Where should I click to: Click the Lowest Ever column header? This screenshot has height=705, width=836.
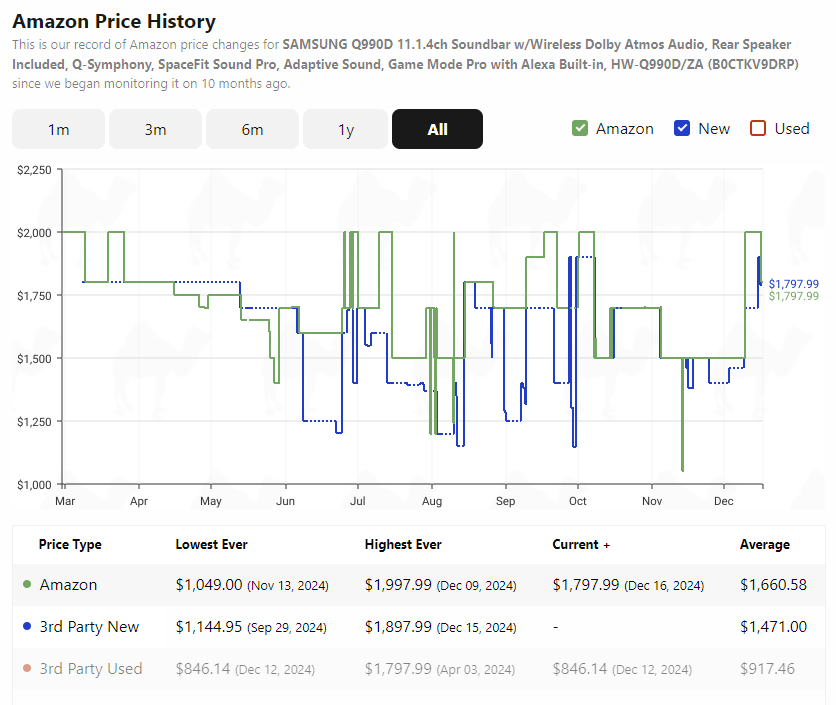(212, 544)
